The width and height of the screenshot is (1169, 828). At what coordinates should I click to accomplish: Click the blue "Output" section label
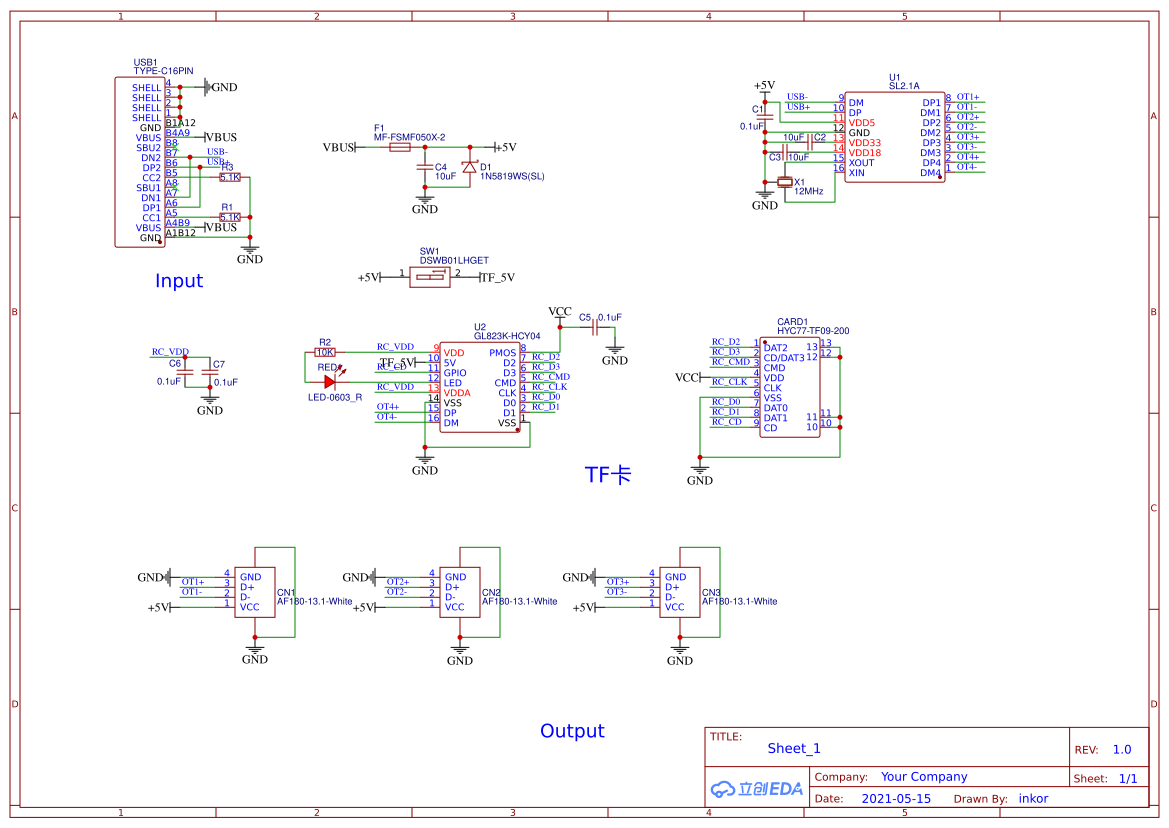[572, 731]
